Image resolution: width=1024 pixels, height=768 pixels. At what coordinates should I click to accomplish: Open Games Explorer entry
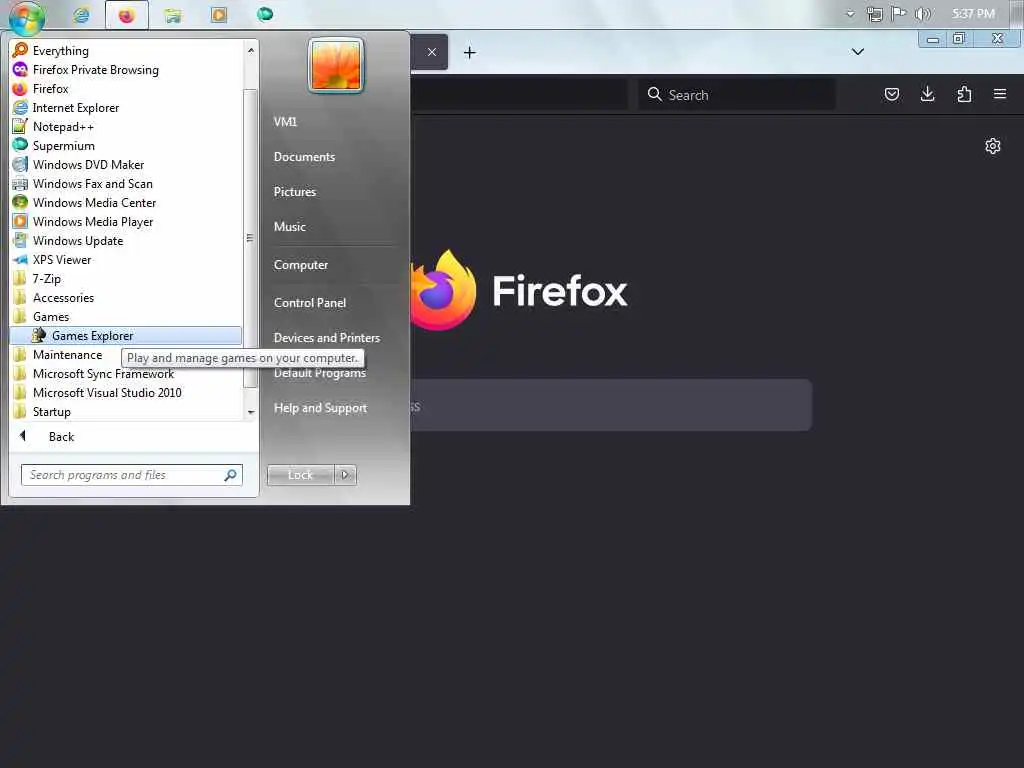pos(125,335)
